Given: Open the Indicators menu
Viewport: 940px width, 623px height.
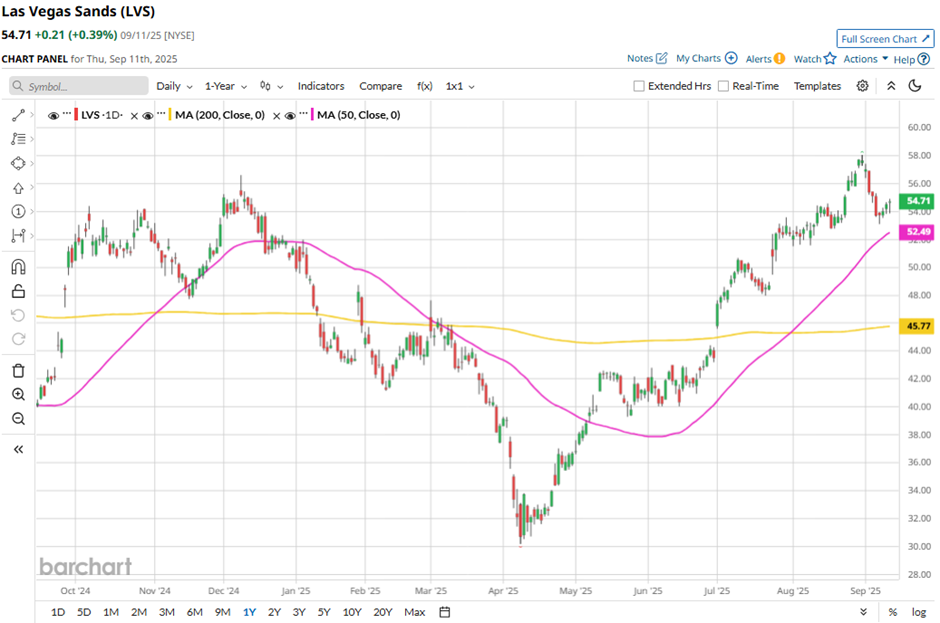Looking at the screenshot, I should click(x=321, y=86).
